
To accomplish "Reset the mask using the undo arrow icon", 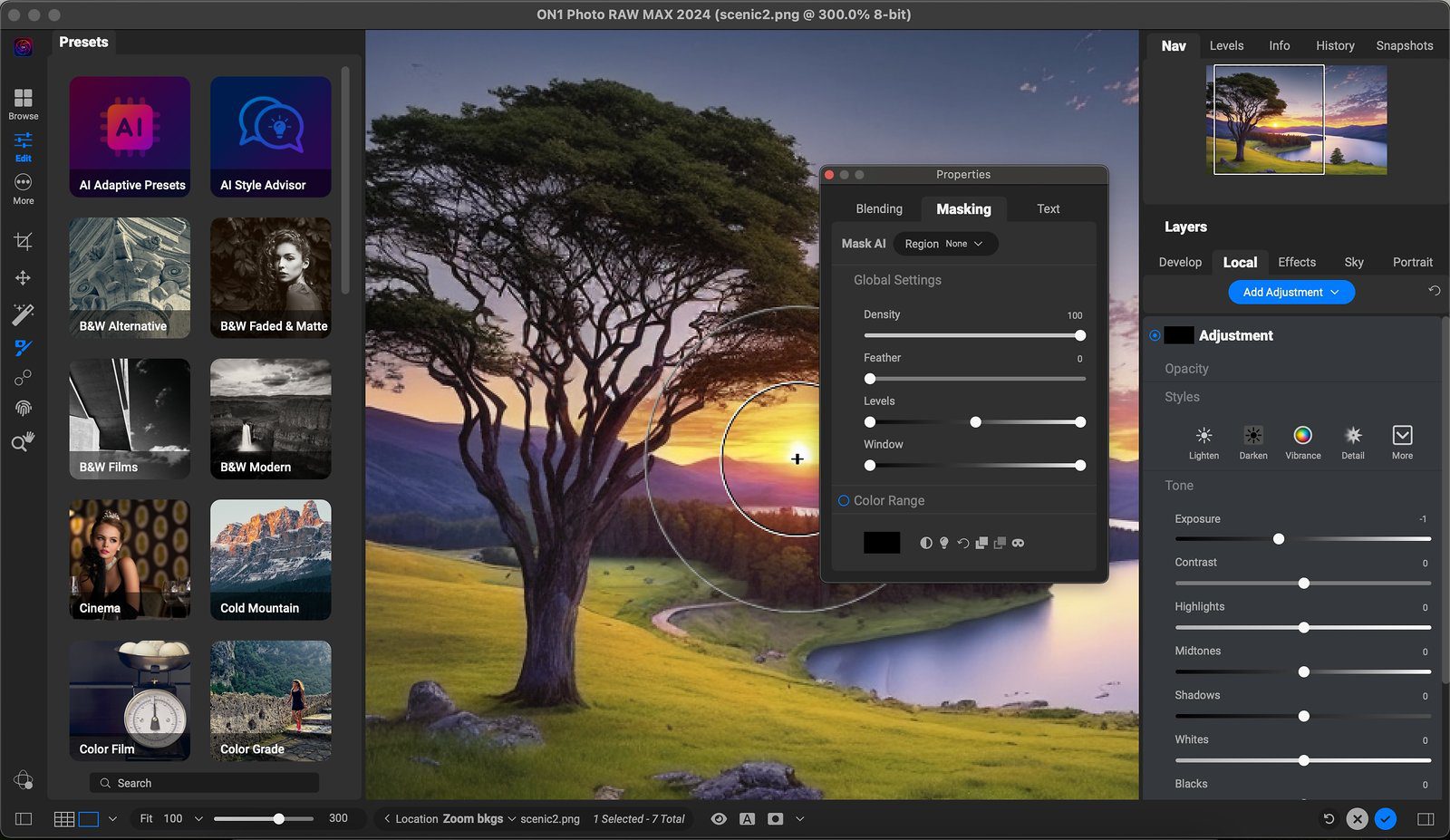I will click(962, 545).
